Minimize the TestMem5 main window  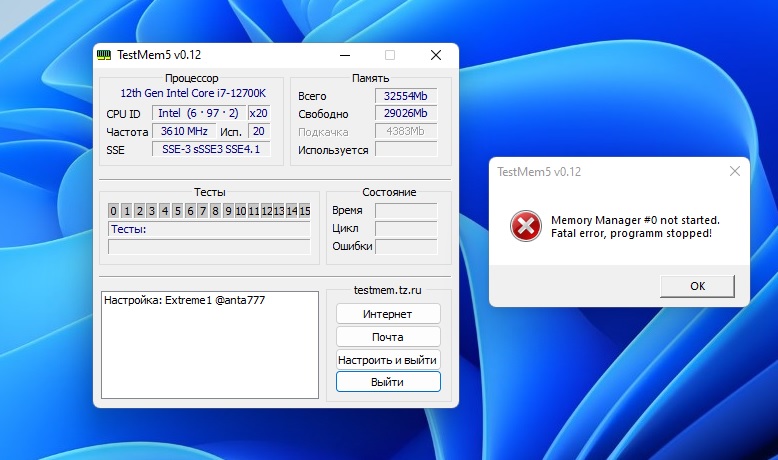[345, 55]
